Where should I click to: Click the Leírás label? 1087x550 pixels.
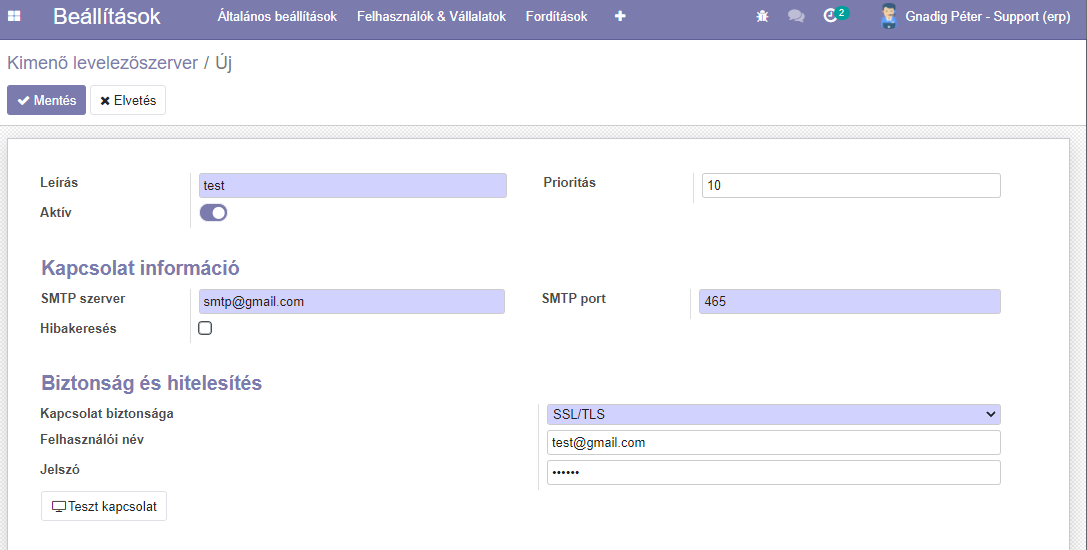(x=59, y=182)
